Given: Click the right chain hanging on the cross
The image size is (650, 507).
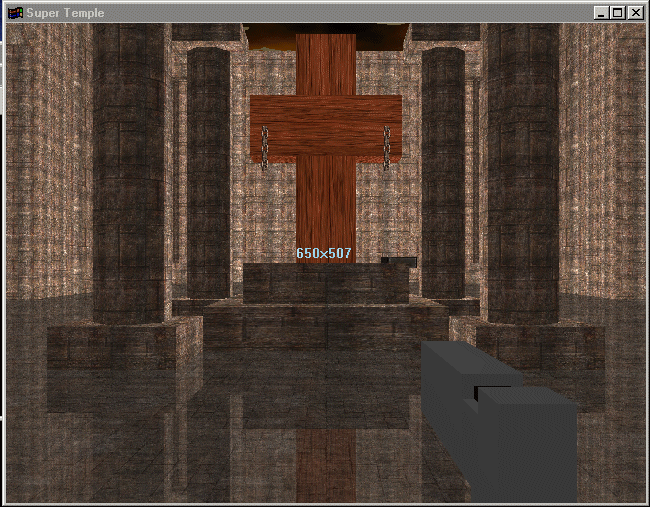Looking at the screenshot, I should (386, 146).
